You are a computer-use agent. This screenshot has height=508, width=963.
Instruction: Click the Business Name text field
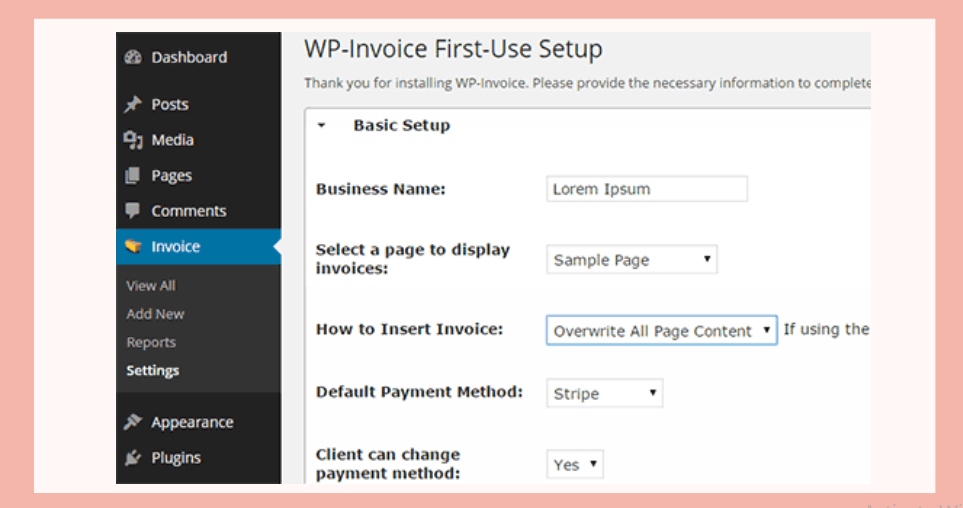point(646,189)
